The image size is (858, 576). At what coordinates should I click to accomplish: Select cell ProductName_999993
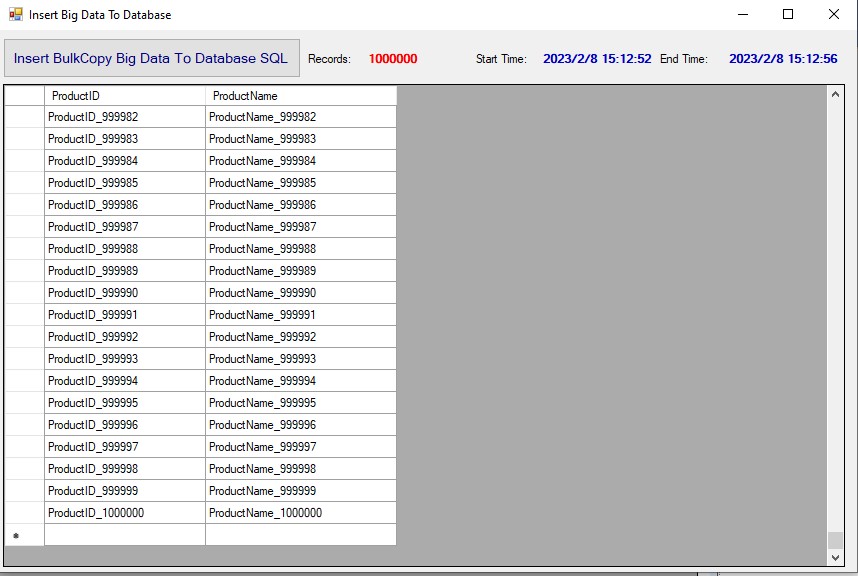click(301, 359)
